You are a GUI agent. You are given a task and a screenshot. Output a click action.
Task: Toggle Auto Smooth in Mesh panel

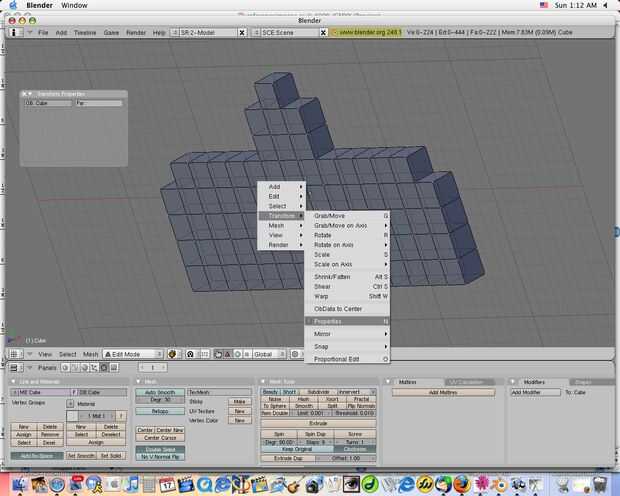(160, 392)
